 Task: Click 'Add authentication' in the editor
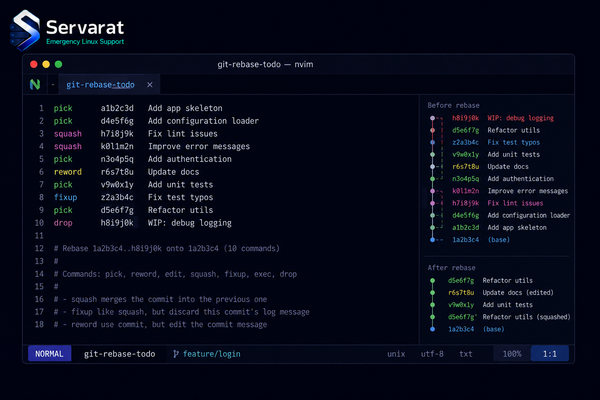(x=190, y=159)
